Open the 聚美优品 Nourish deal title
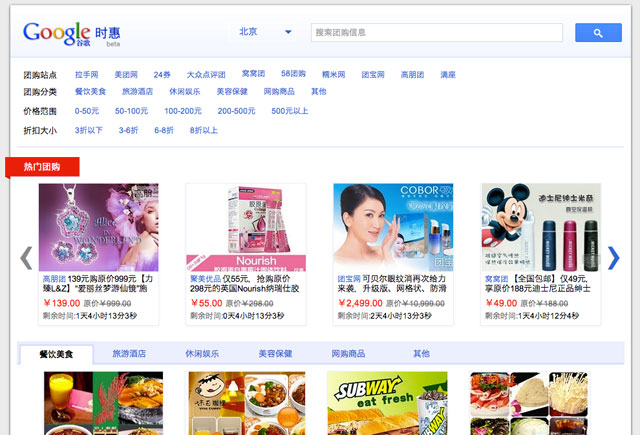Viewport: 640px width, 435px height. (244, 284)
